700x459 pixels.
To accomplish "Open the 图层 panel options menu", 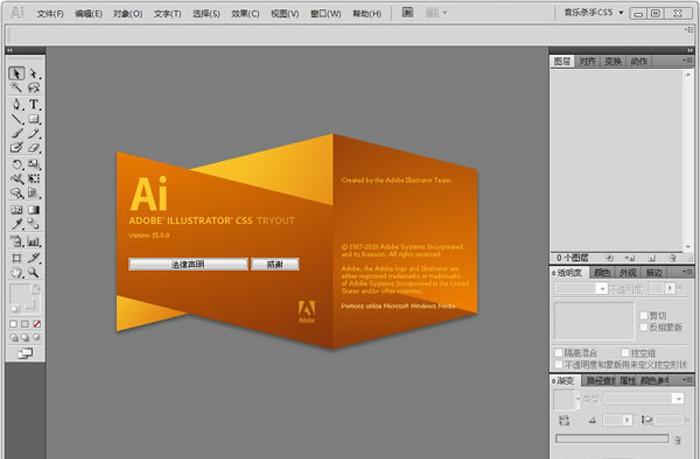I will [x=687, y=60].
